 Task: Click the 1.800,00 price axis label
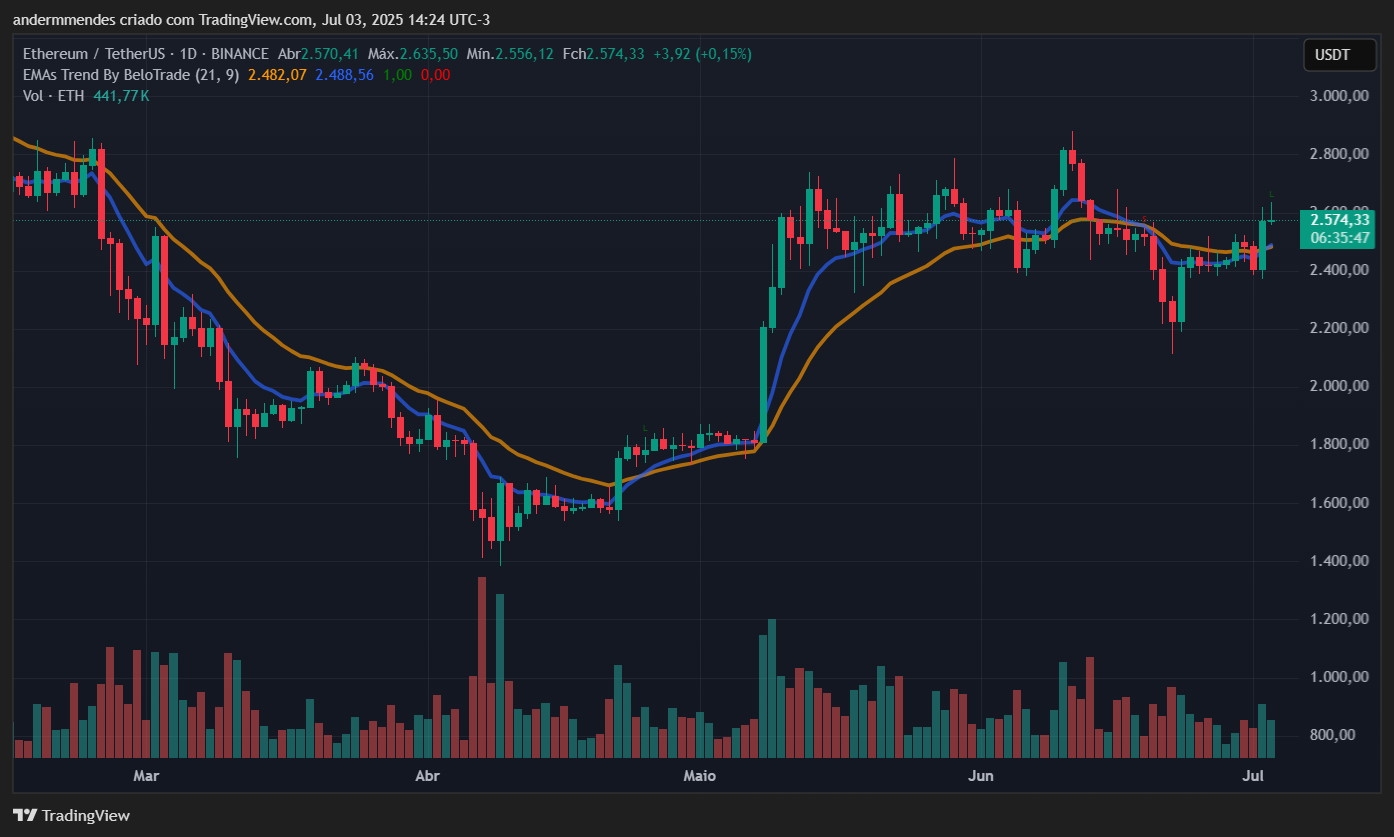tap(1340, 444)
